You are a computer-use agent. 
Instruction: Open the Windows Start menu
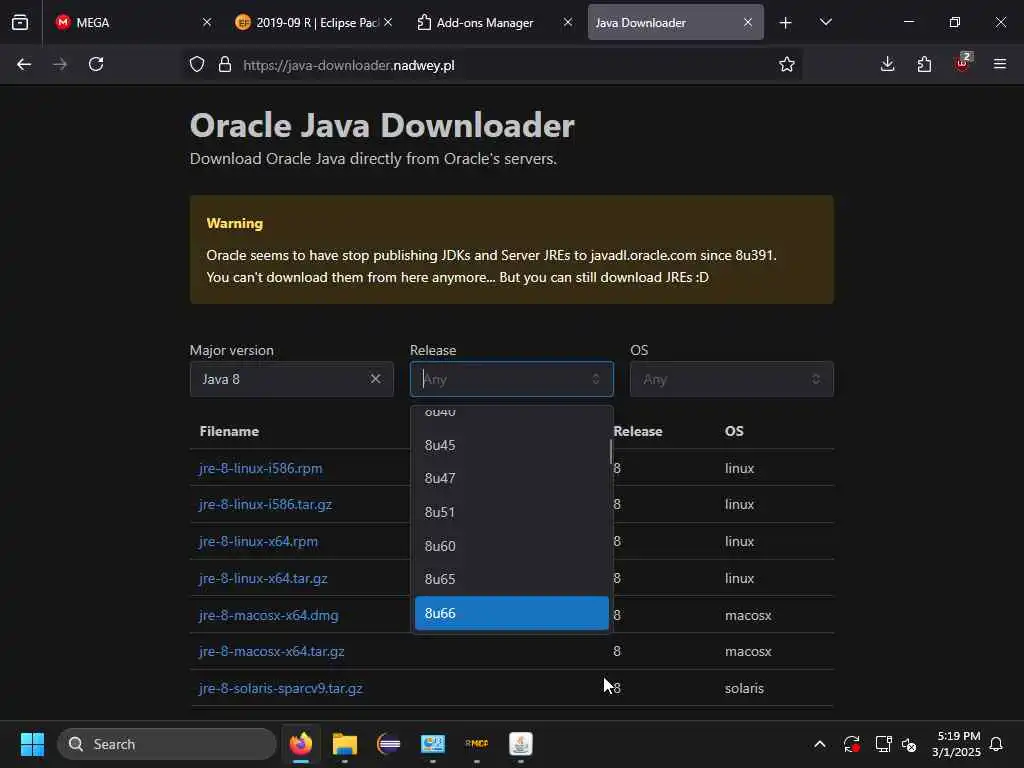click(x=32, y=744)
